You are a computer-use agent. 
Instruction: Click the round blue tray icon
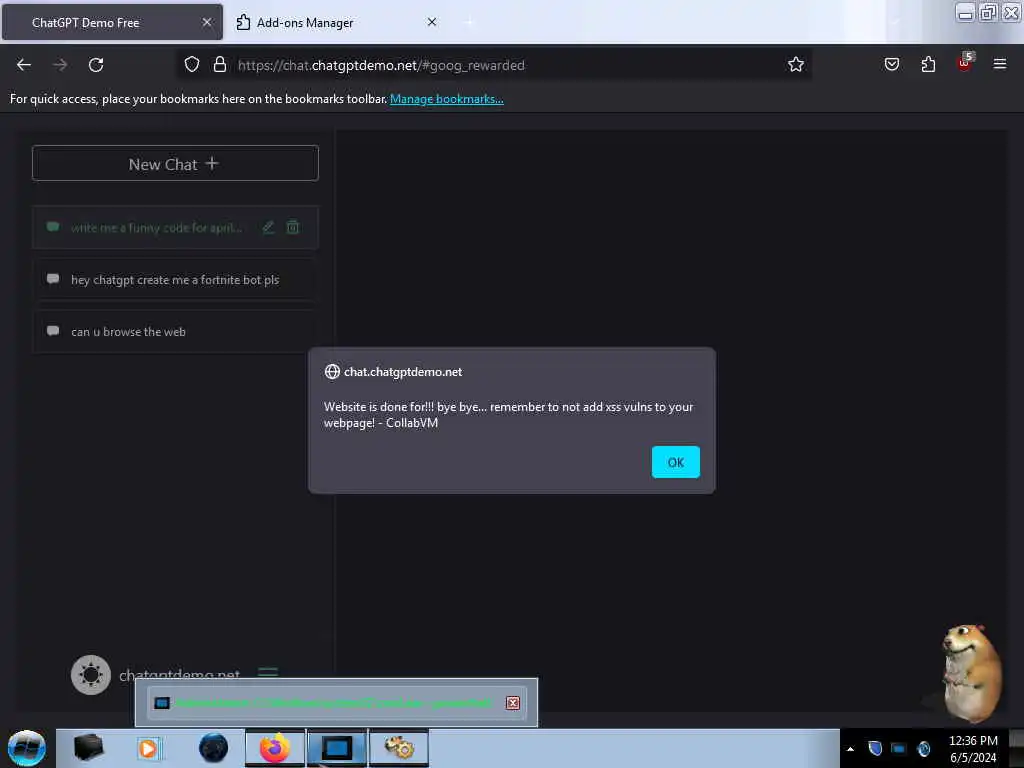pos(923,748)
